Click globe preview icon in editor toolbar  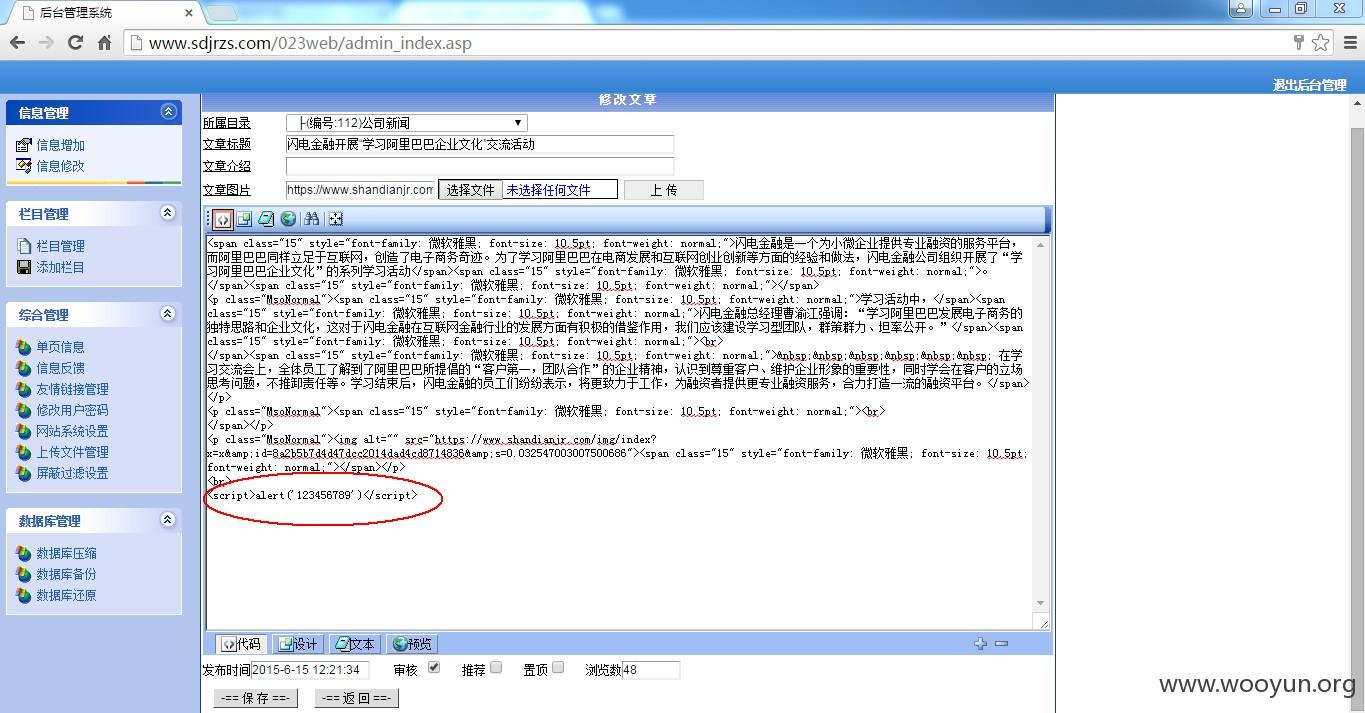point(288,219)
